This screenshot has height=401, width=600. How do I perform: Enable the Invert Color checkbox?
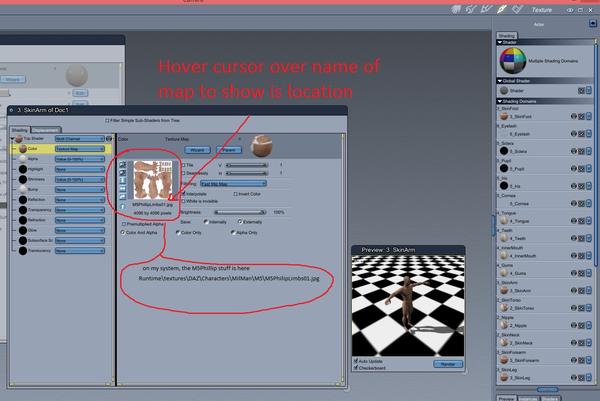click(235, 194)
